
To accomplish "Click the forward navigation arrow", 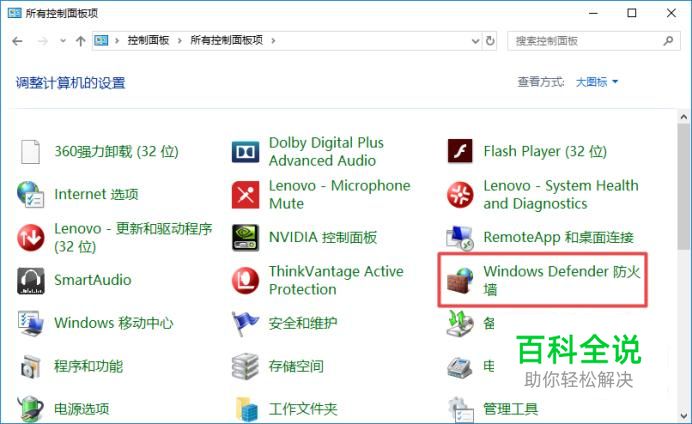I will click(43, 41).
